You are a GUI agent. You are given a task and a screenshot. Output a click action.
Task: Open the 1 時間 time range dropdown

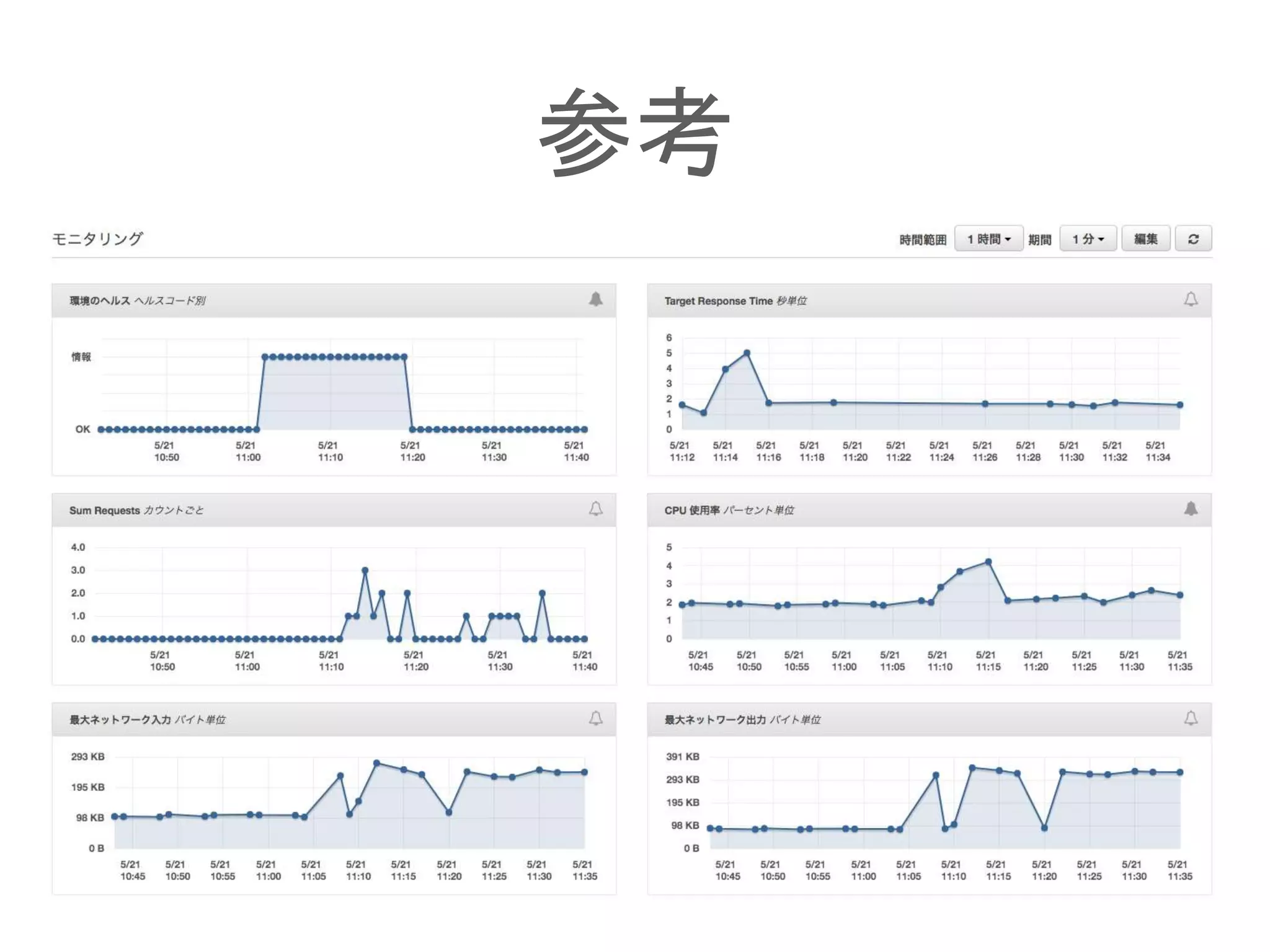tap(988, 239)
